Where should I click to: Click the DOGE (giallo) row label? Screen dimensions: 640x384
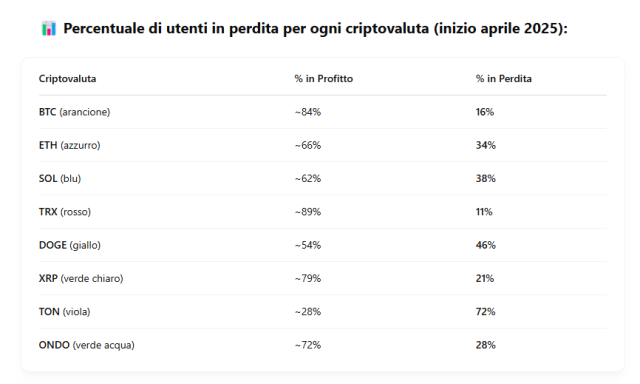70,245
